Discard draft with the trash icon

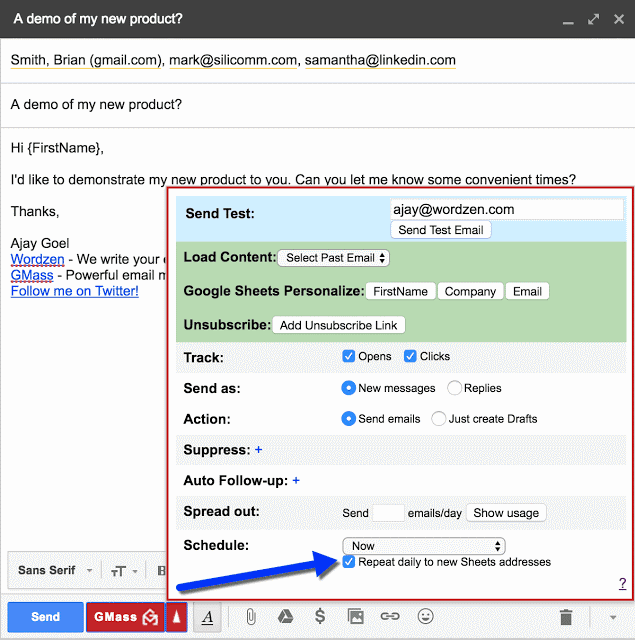pos(566,617)
